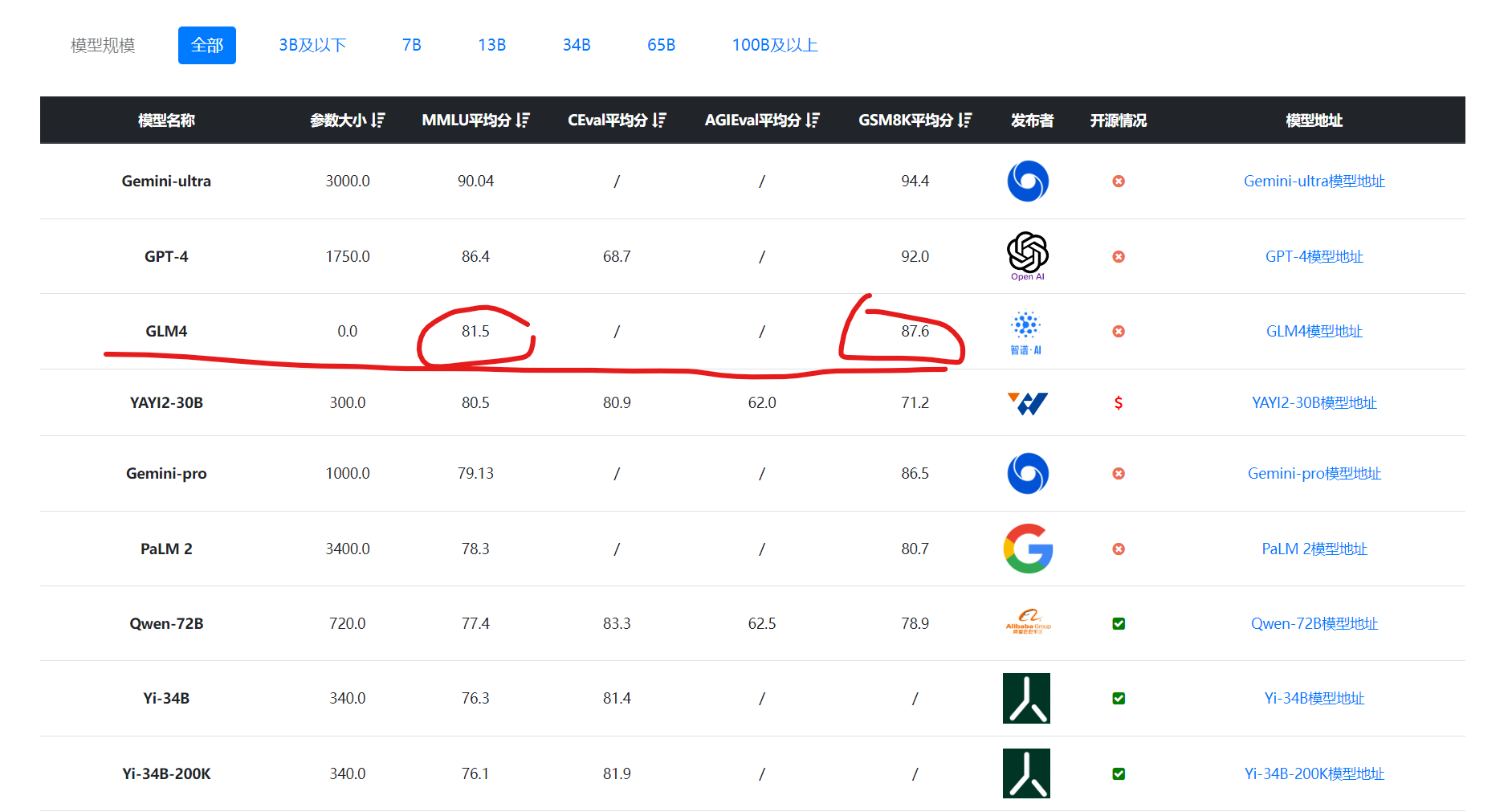Click the Yi-34B-200K publisher logo
Screen dimensions: 1512x812
(1026, 773)
